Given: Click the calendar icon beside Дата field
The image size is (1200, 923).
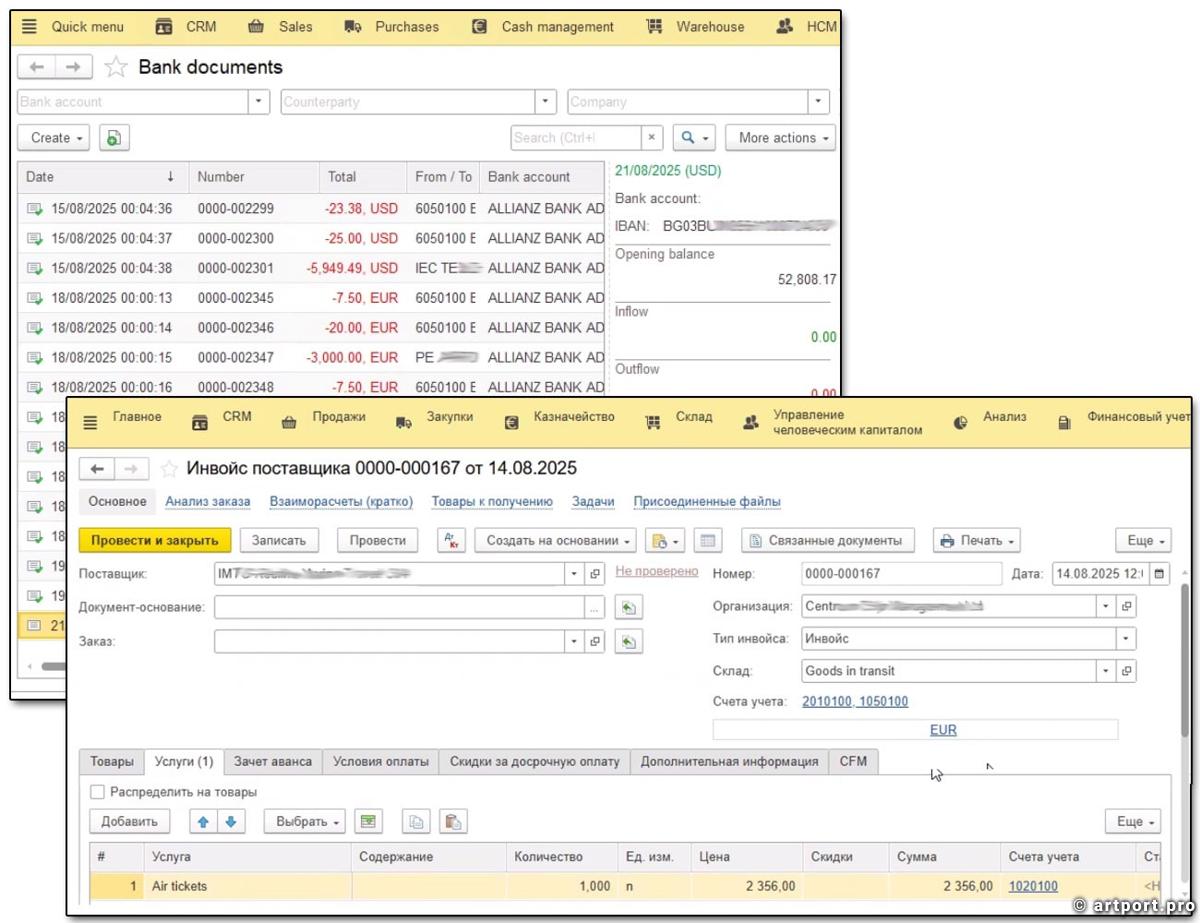Looking at the screenshot, I should 1159,574.
